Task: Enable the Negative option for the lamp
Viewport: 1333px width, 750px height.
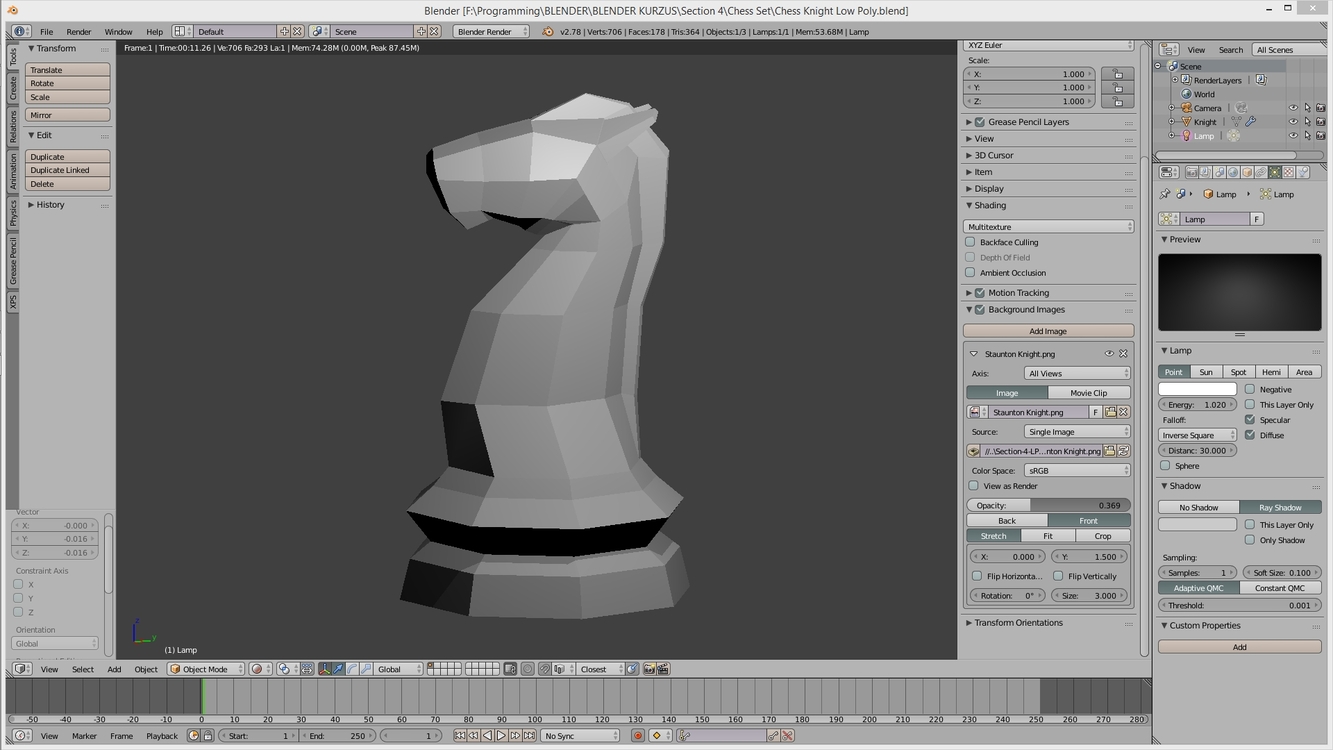Action: (x=1250, y=389)
